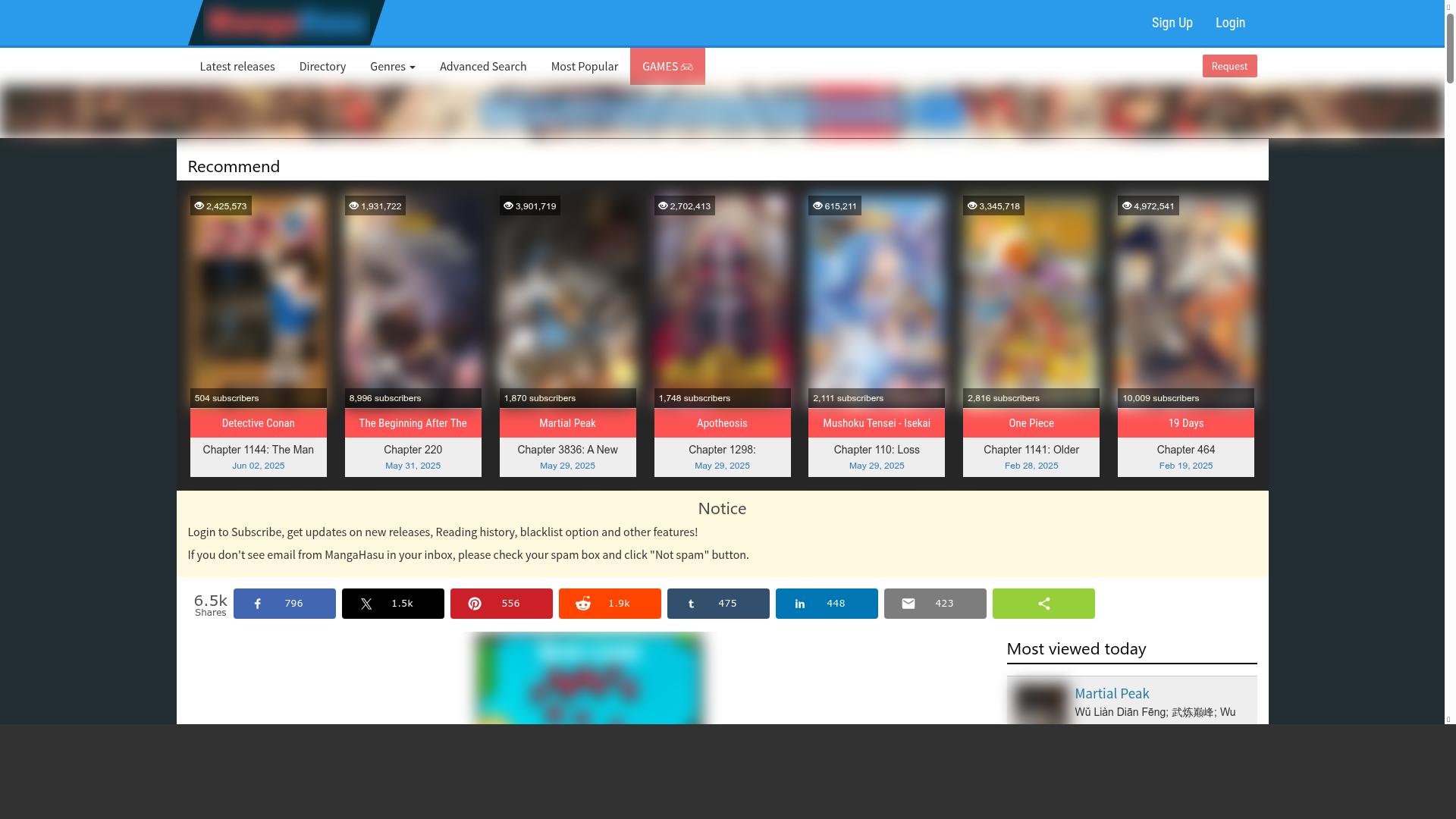Viewport: 1456px width, 819px height.
Task: Open the green general share button
Action: [x=1043, y=604]
